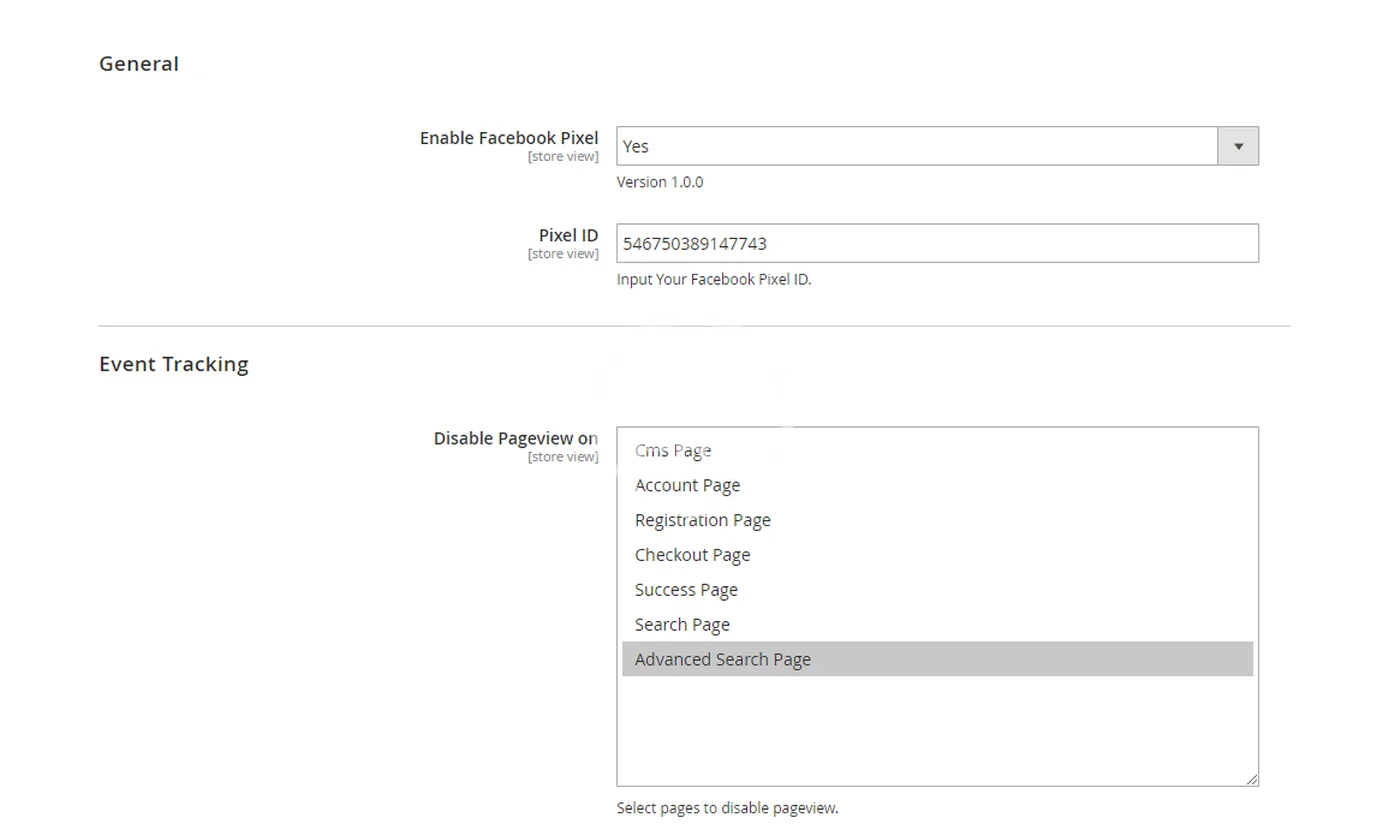The height and width of the screenshot is (830, 1383).
Task: Select Cms Page in the pageview list
Action: tap(673, 451)
